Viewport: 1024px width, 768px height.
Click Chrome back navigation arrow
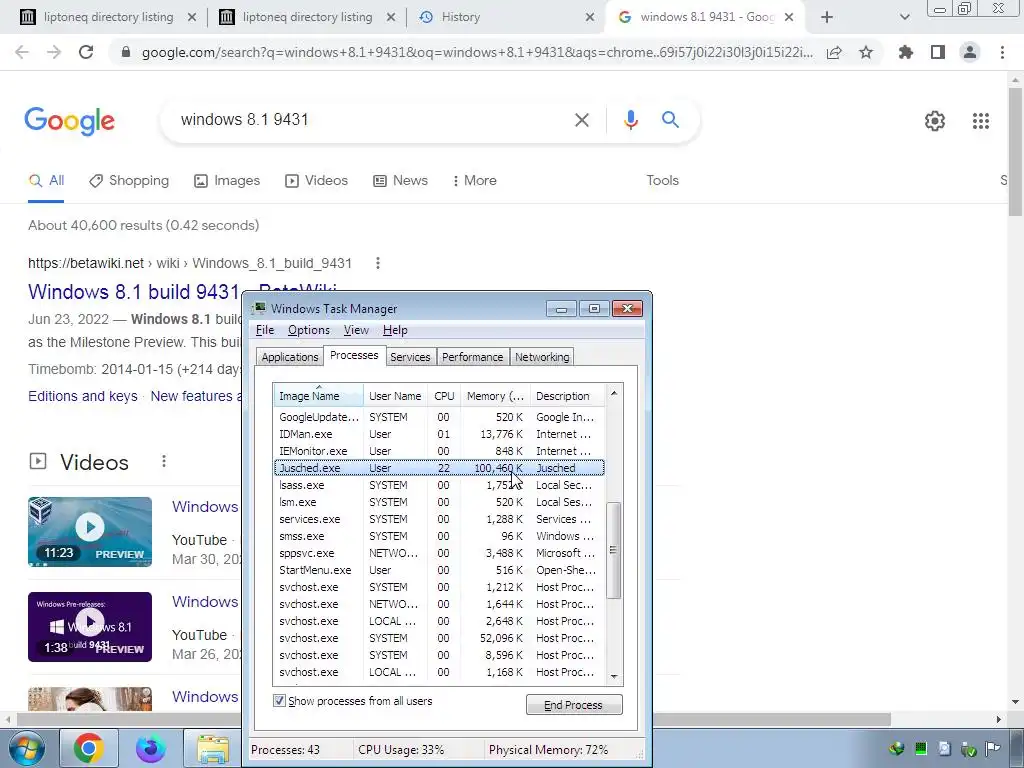22,52
